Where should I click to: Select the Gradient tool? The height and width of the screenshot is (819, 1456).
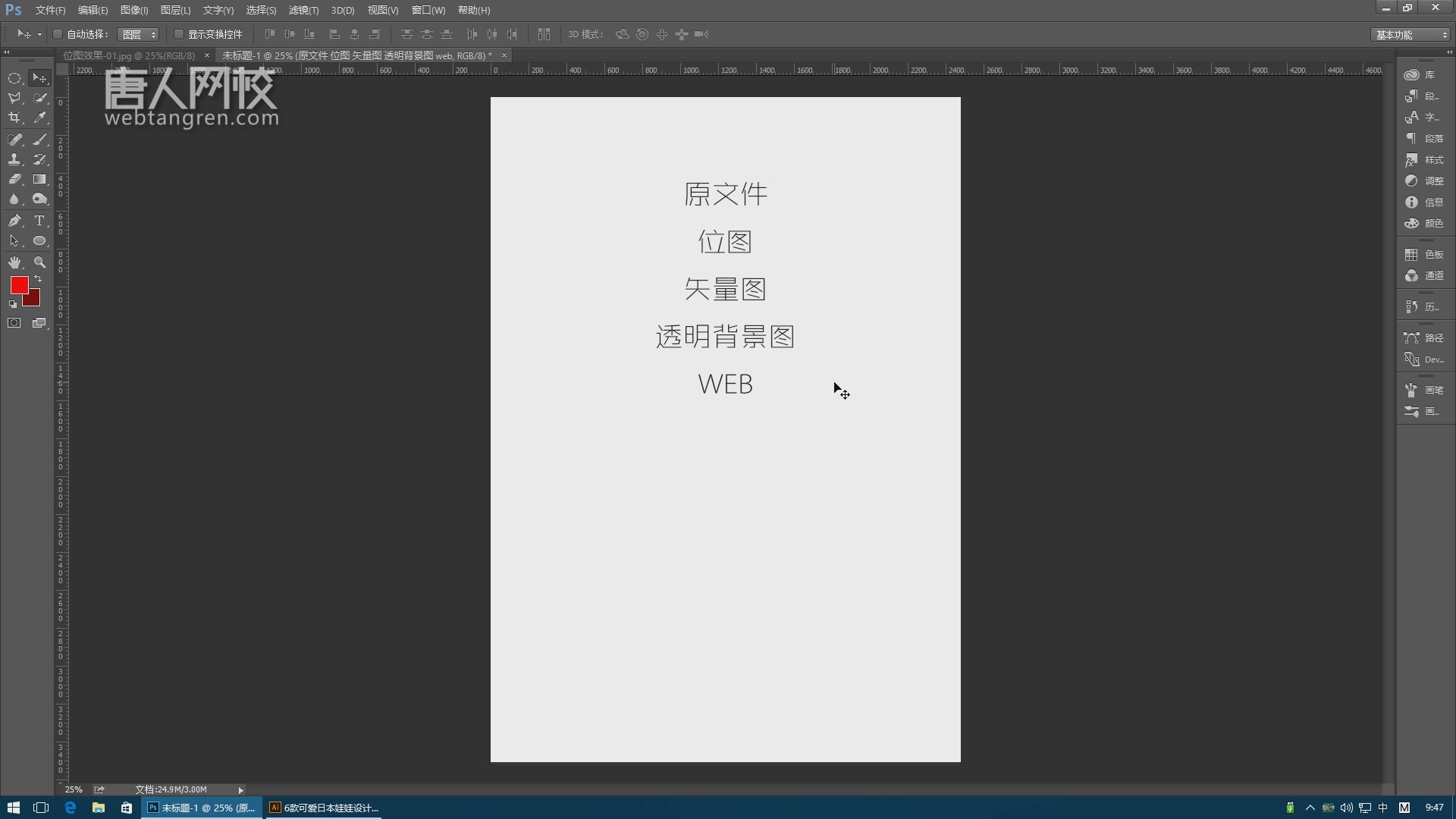40,180
